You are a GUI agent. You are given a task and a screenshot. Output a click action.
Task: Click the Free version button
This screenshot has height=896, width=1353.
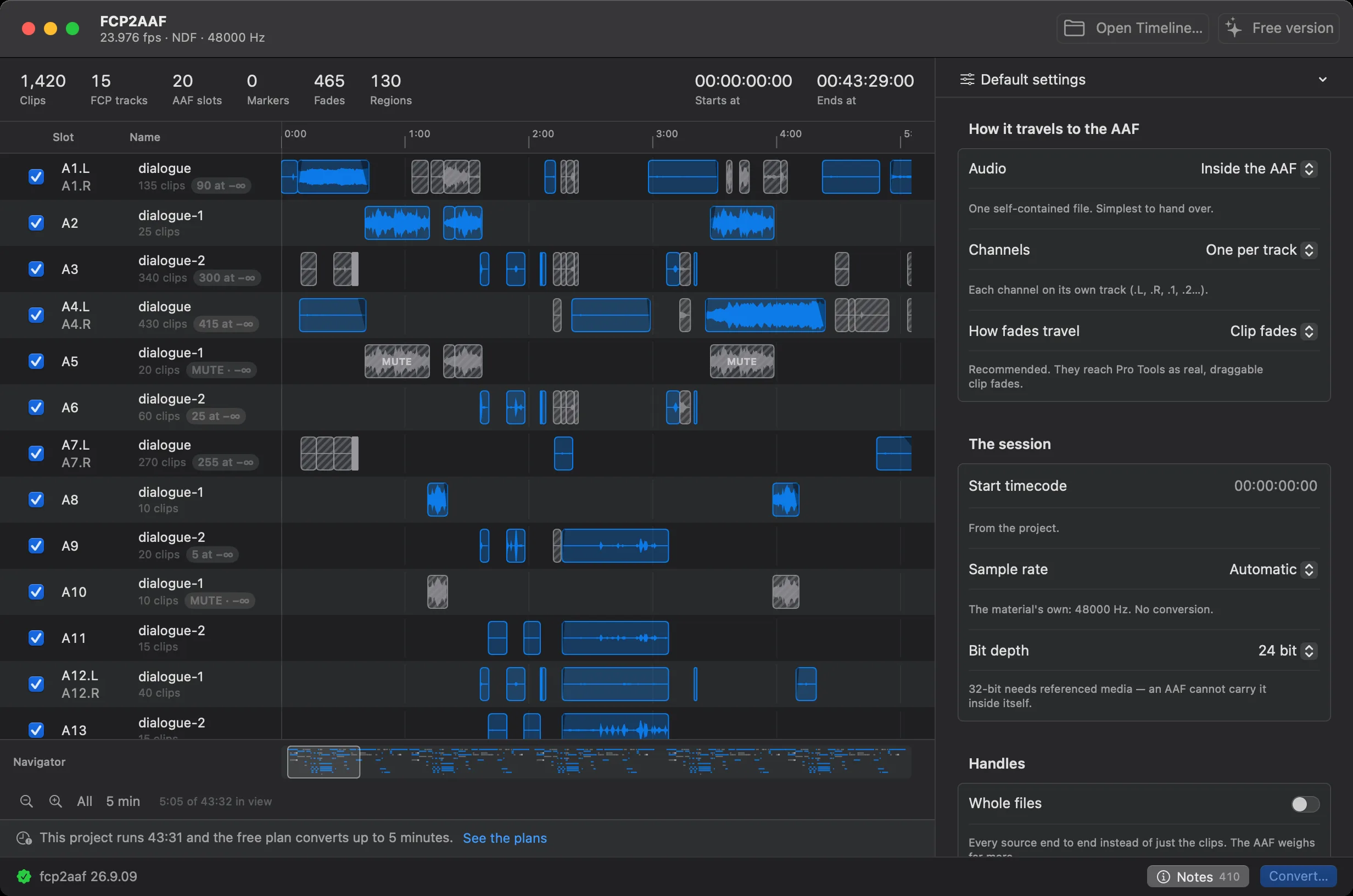click(x=1279, y=28)
